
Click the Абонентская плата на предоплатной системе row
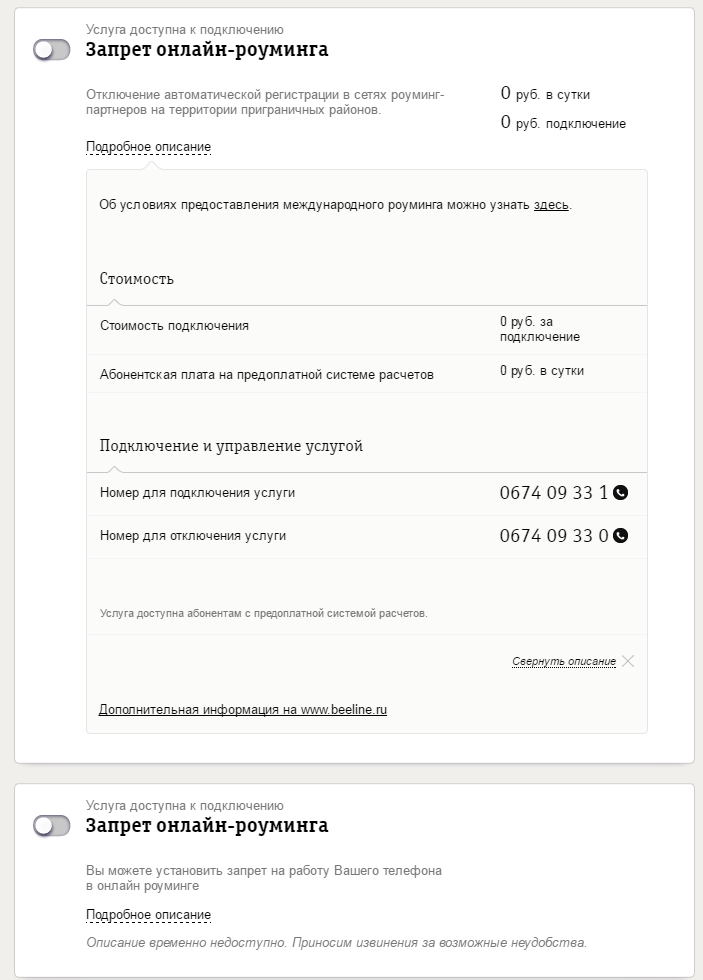[267, 375]
